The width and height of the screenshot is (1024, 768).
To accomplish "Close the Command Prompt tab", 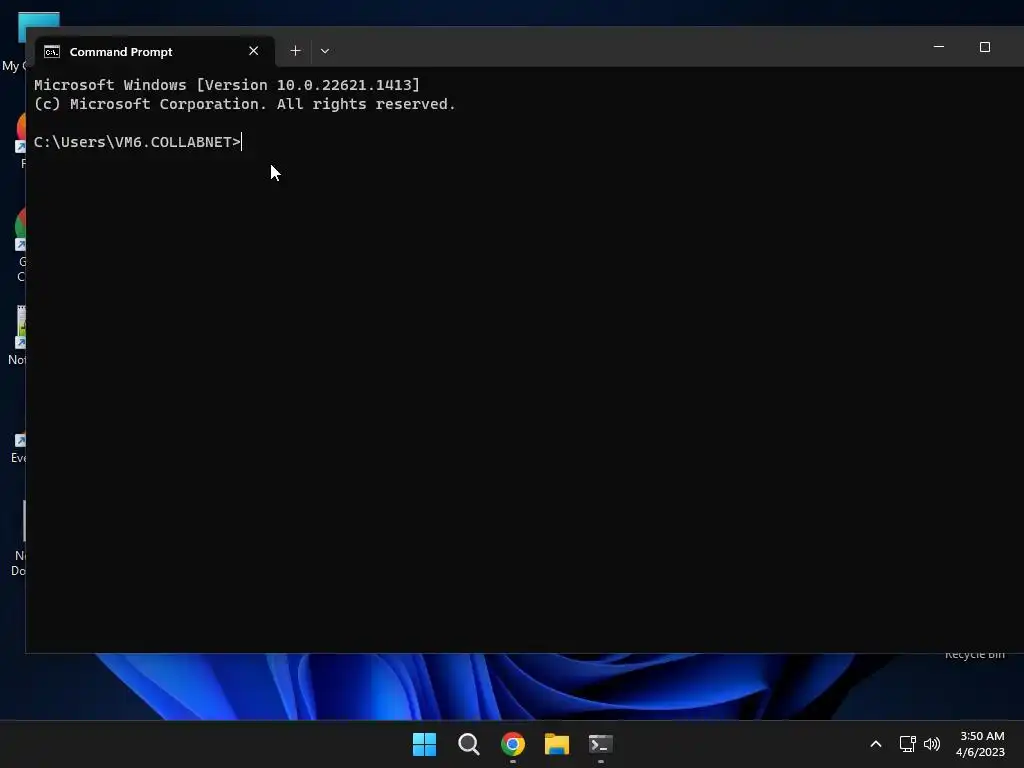I will (253, 51).
